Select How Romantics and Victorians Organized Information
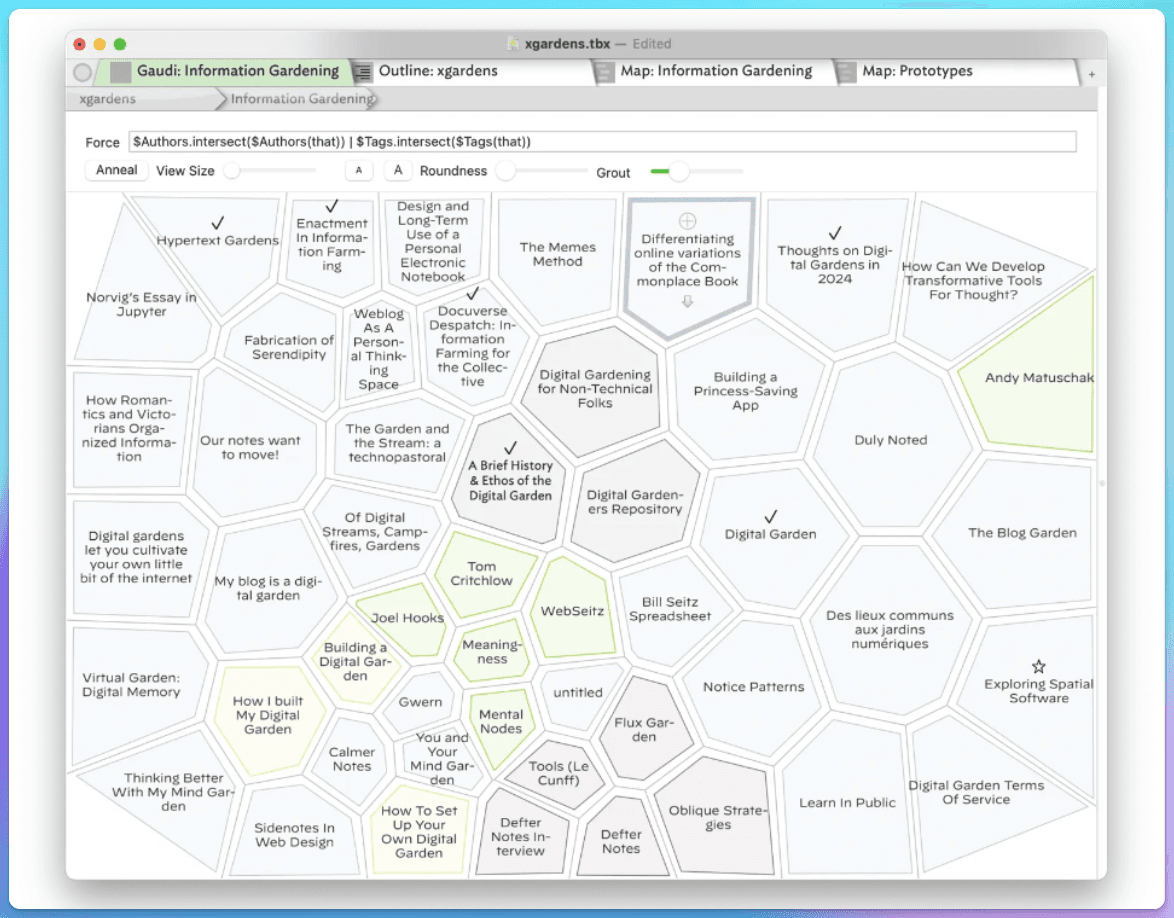Viewport: 1174px width, 918px height. click(x=129, y=428)
